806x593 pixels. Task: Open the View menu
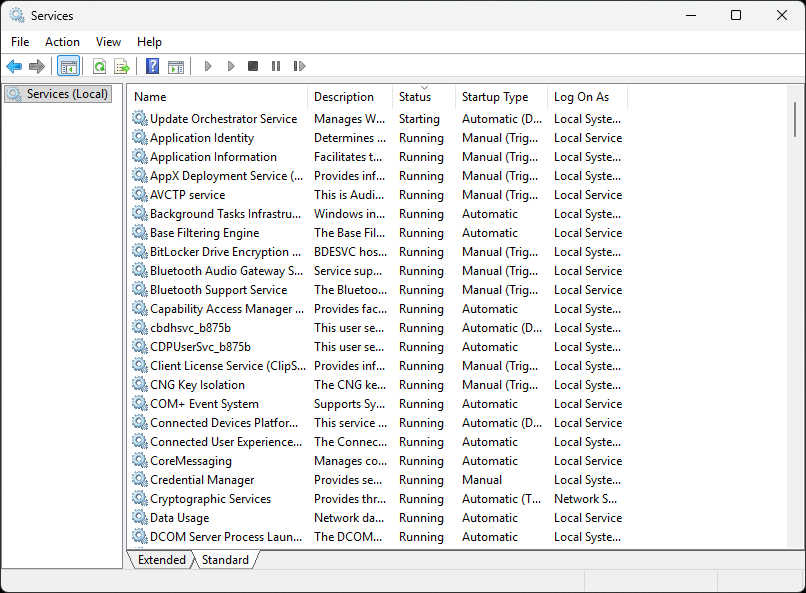click(108, 42)
